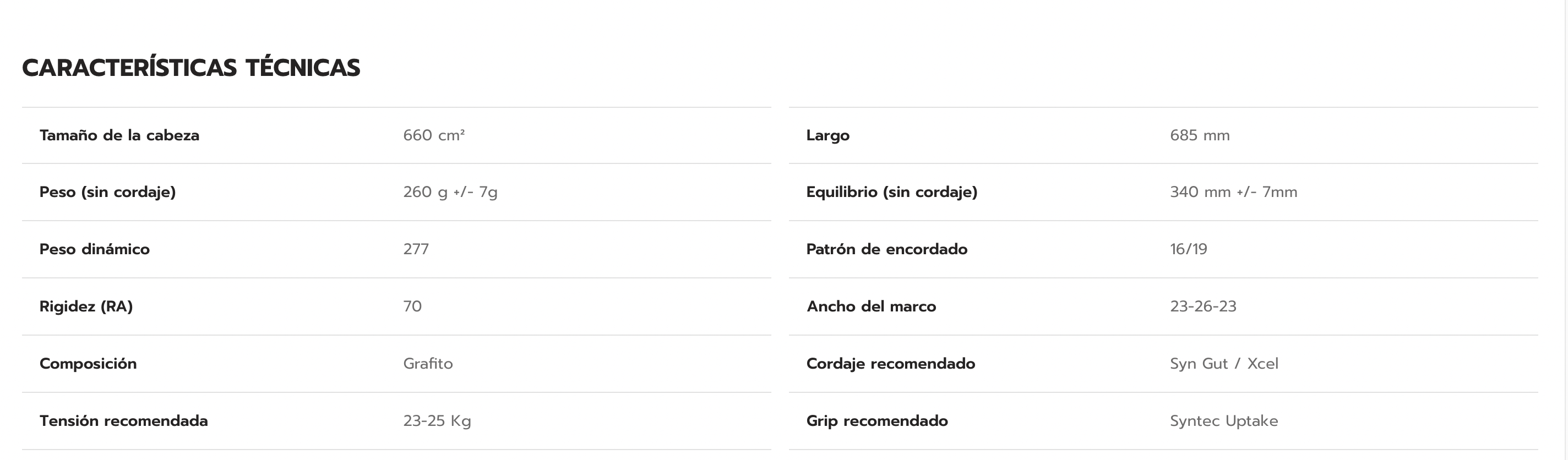Screen dimensions: 1568x460
Task: Click the Tamaño de la cabeza label
Action: pyautogui.click(x=119, y=135)
